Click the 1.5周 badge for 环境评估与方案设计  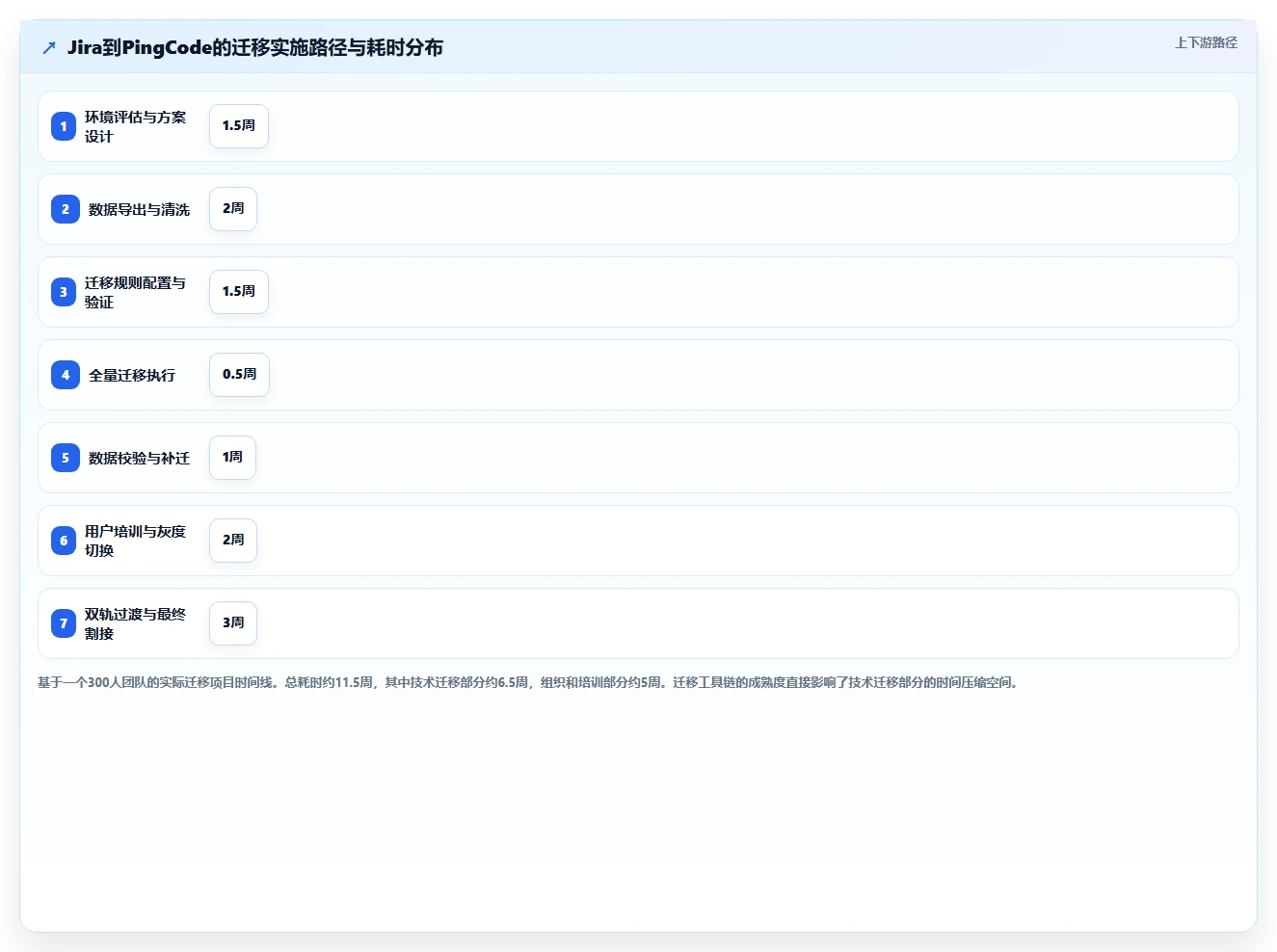coord(239,126)
